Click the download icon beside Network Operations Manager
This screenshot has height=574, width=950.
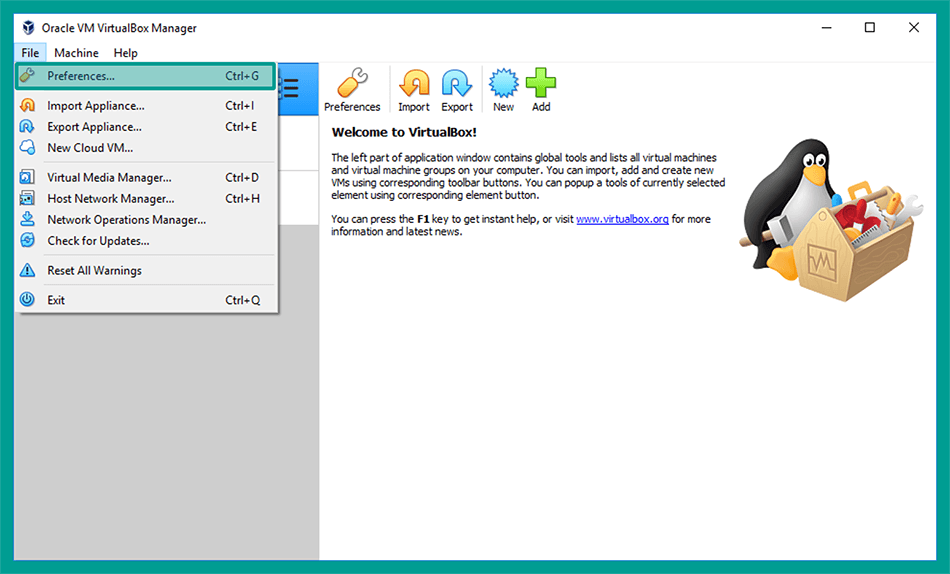click(x=27, y=219)
